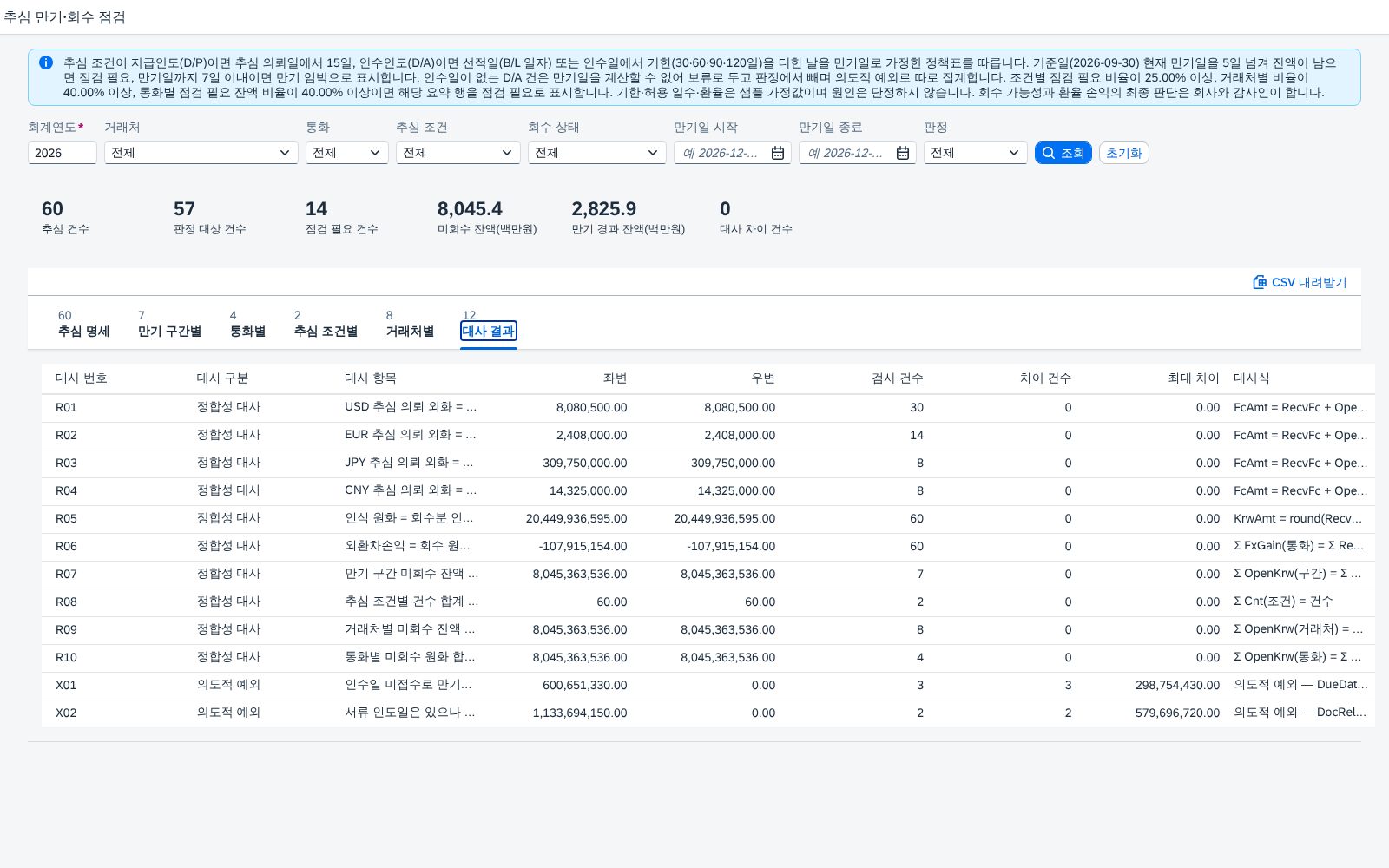Click the CSV 내려받기 export icon
This screenshot has width=1389, height=868.
tap(1260, 282)
